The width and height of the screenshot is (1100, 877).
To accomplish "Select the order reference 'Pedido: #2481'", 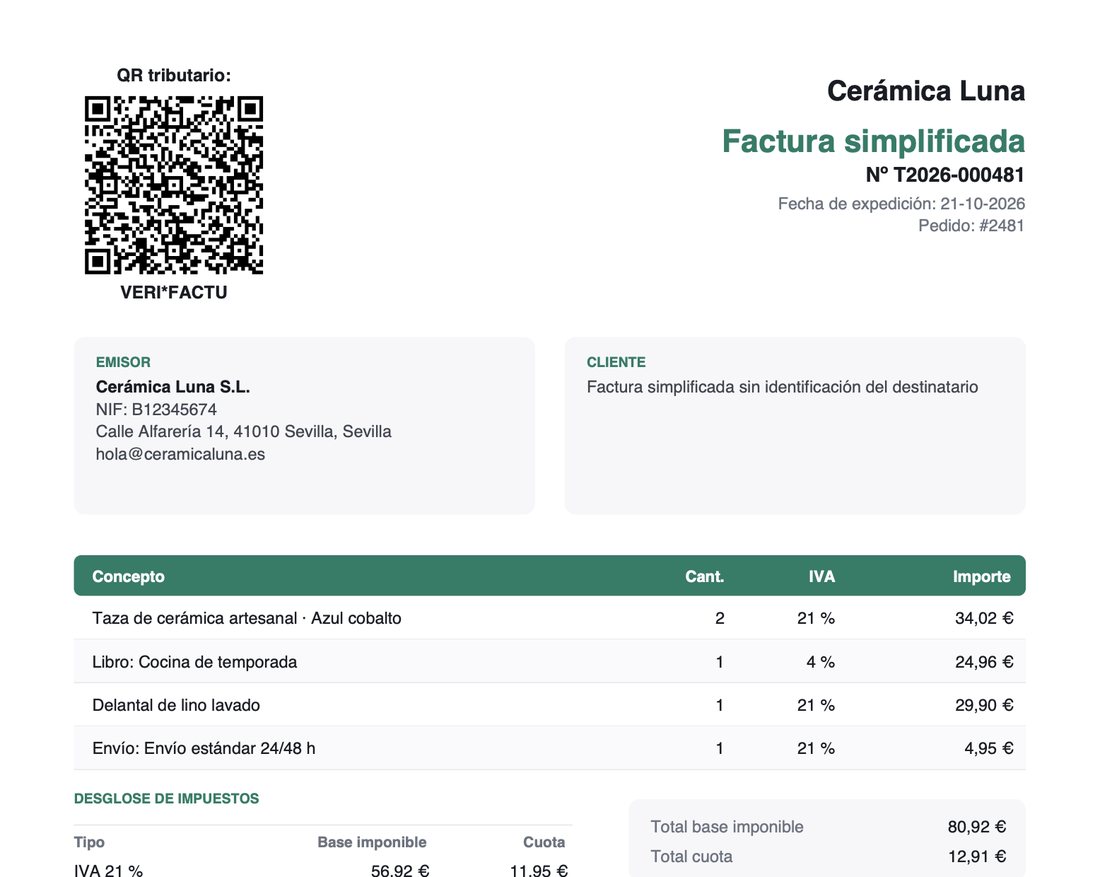I will (972, 225).
